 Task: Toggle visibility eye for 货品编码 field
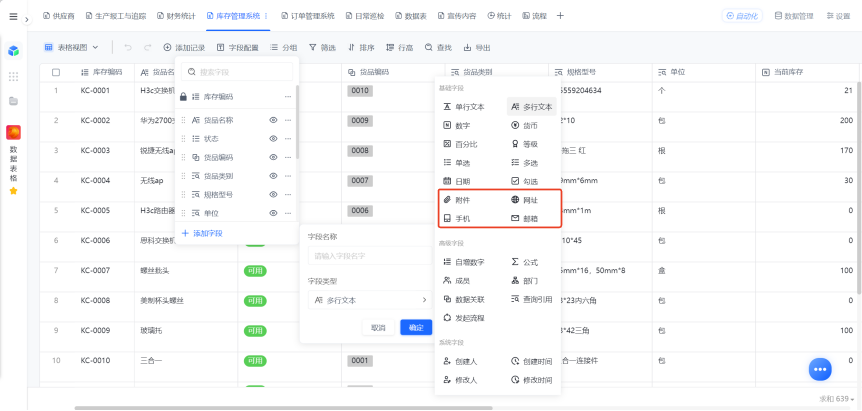[x=273, y=157]
